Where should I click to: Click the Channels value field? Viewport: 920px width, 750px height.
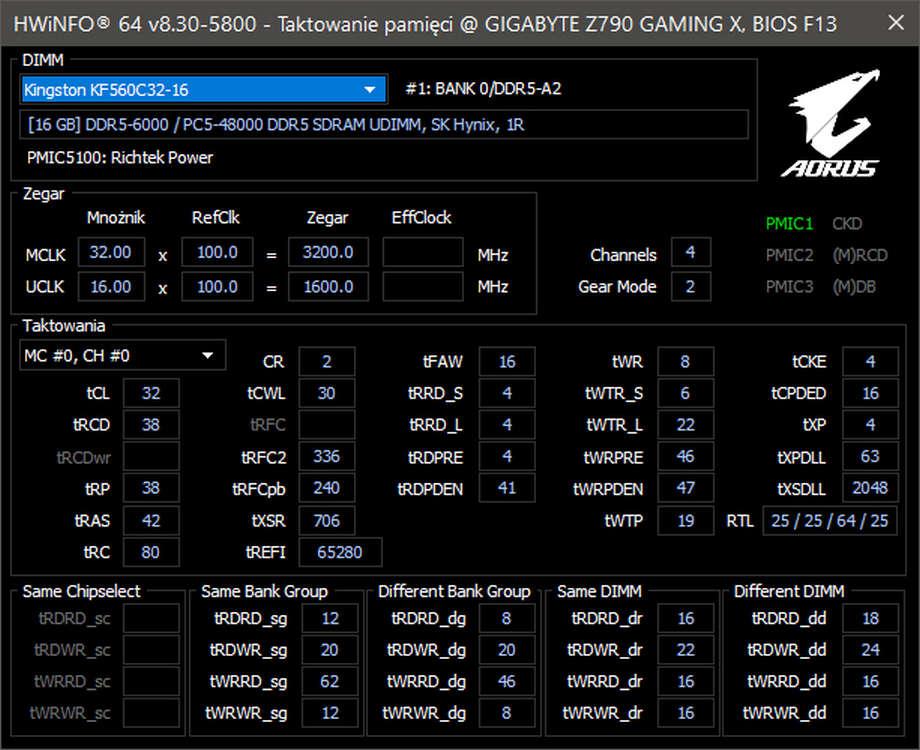(690, 253)
